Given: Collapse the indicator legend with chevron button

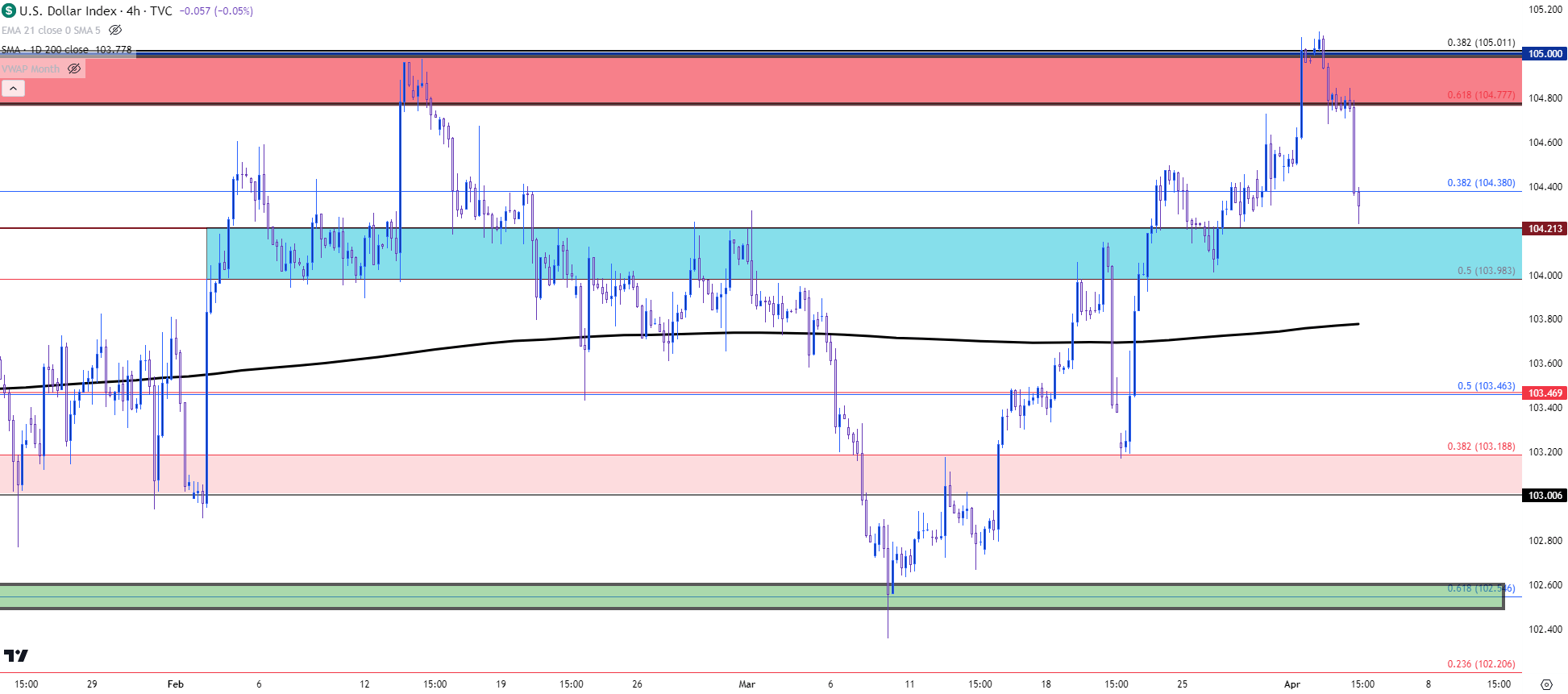Looking at the screenshot, I should 13,89.
